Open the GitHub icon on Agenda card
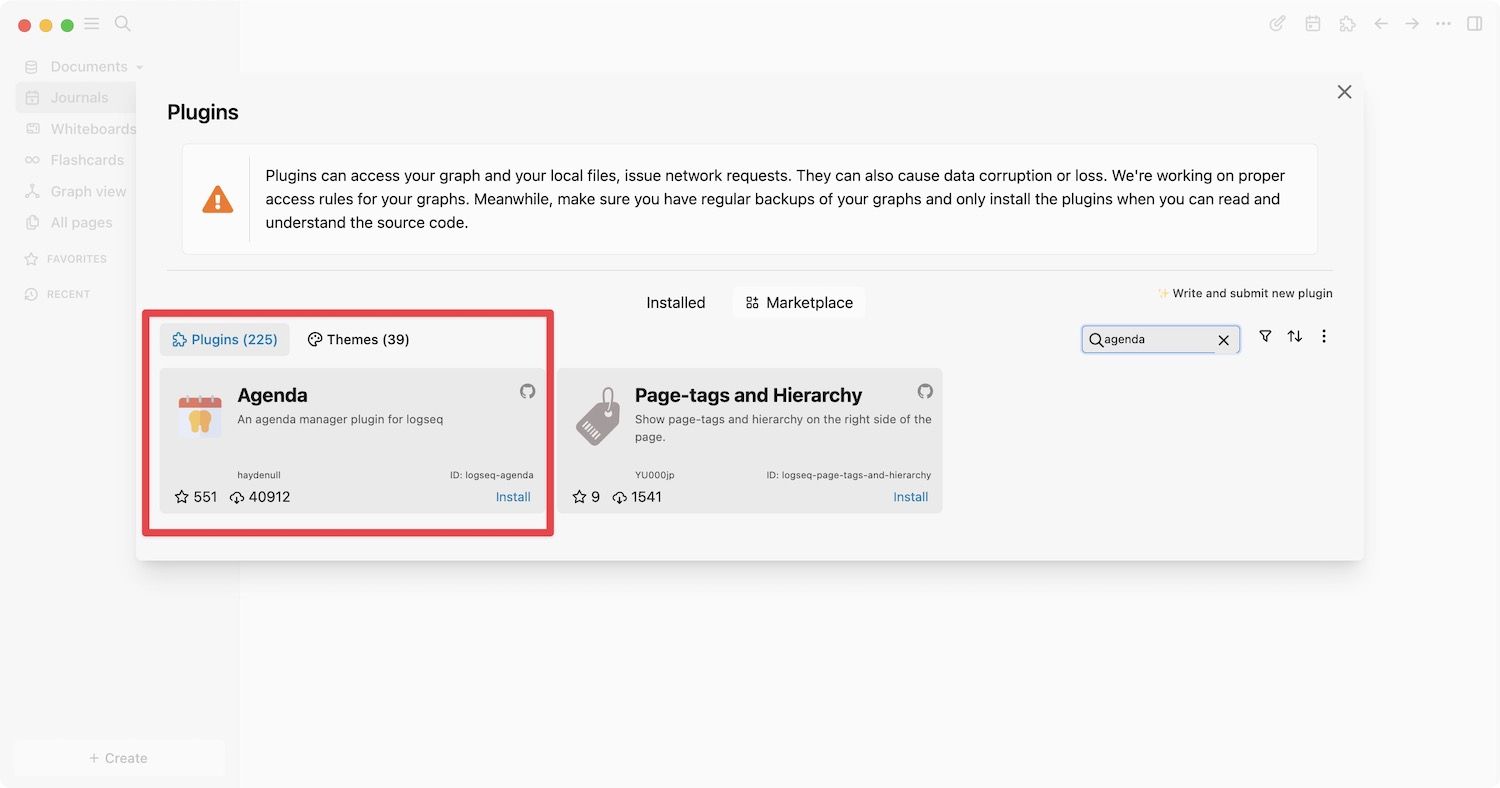Viewport: 1500px width, 788px height. 527,391
